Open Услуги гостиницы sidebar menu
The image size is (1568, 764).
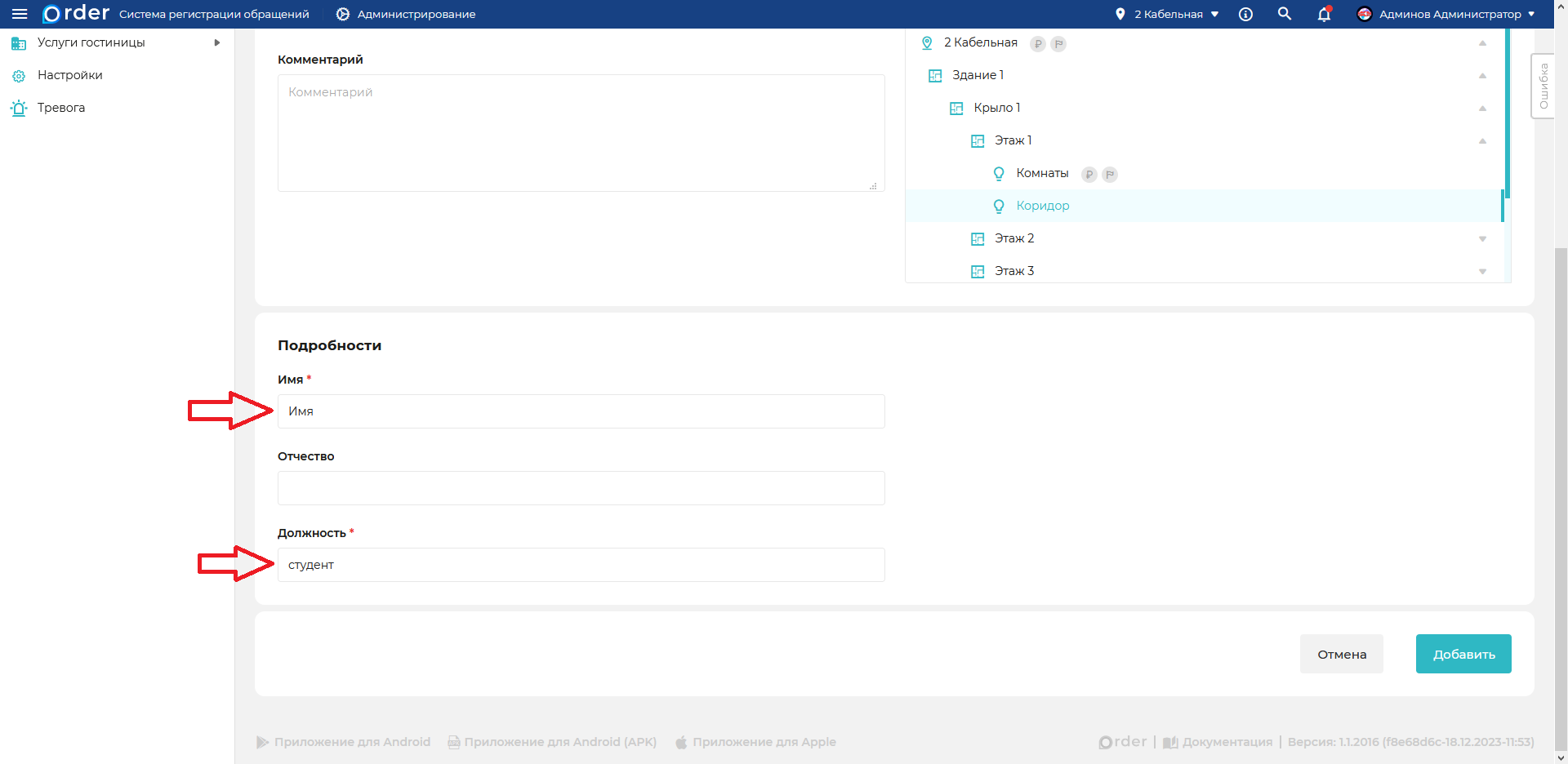tap(91, 42)
